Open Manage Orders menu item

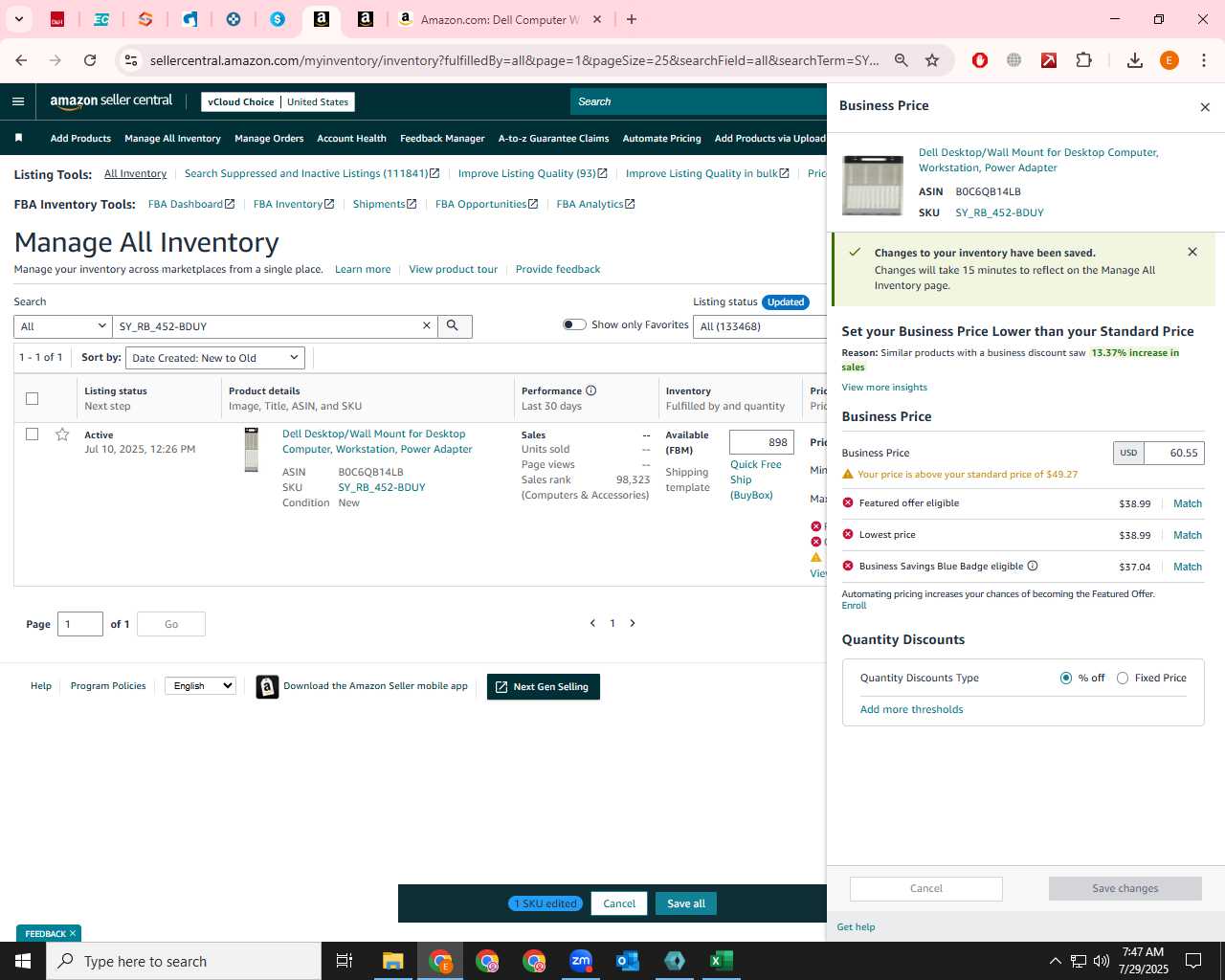269,138
